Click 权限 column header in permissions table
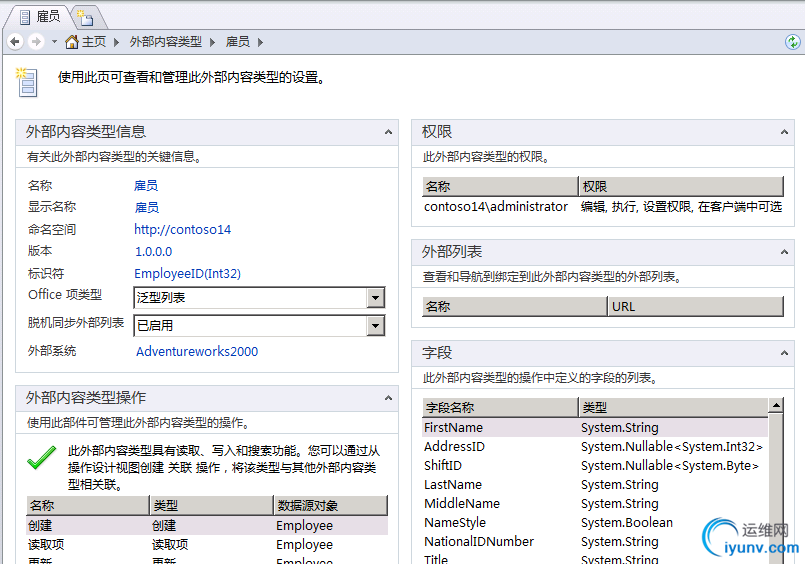The image size is (805, 564). pyautogui.click(x=681, y=186)
